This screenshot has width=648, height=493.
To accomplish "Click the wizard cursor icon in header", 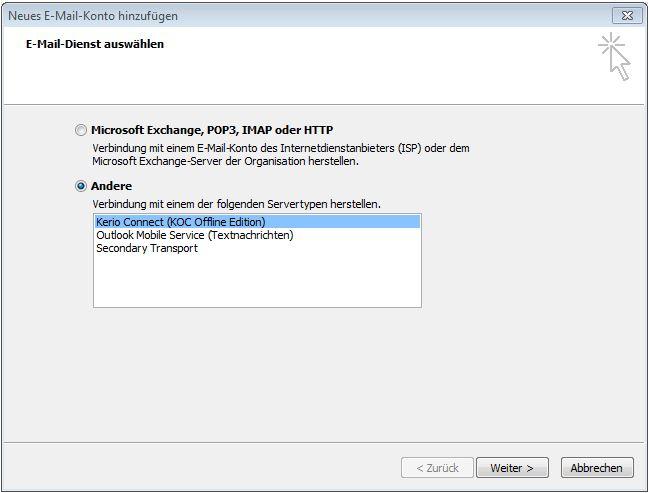I will tap(615, 56).
